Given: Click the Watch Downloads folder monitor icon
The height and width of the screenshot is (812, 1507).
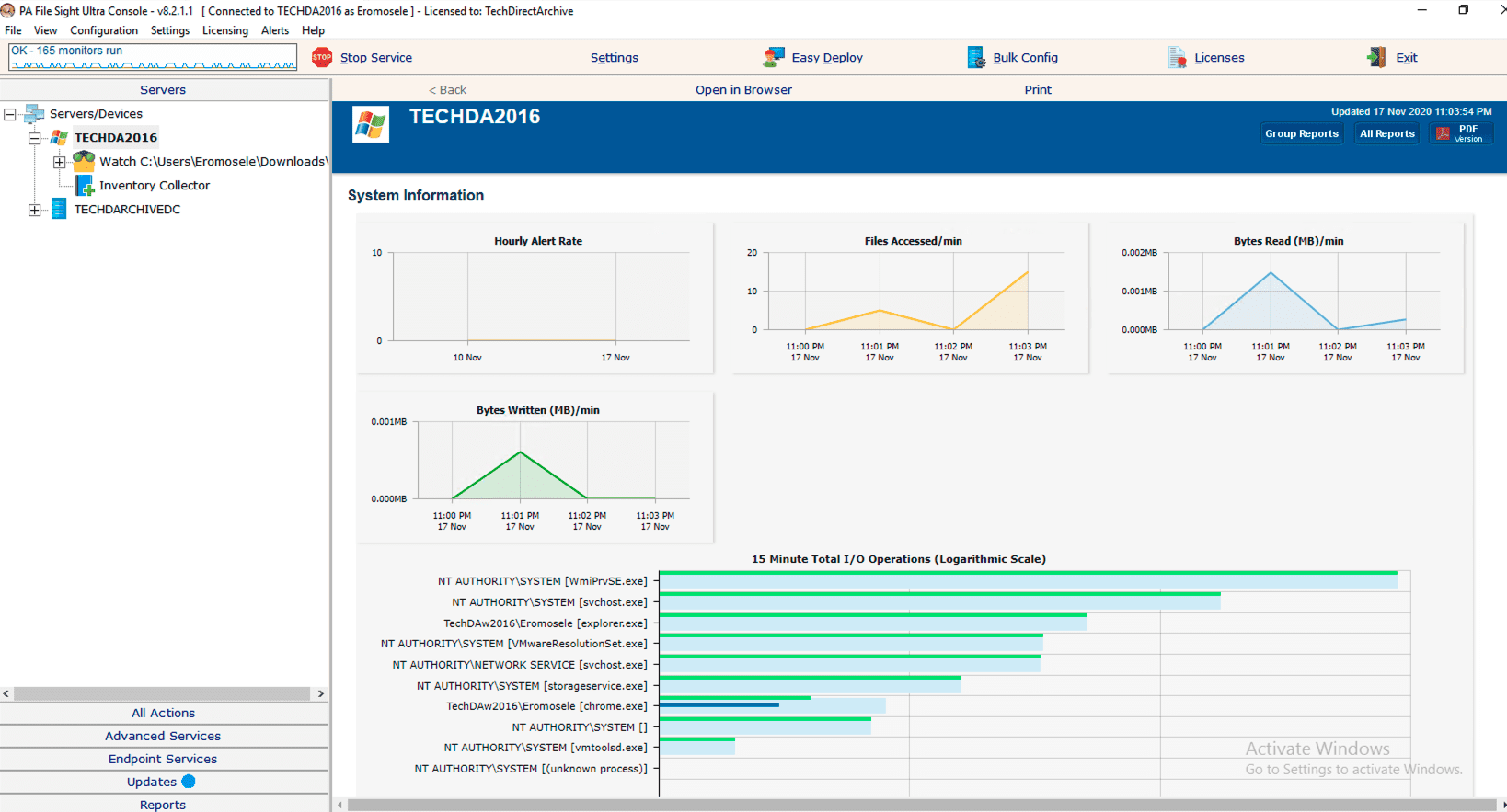Looking at the screenshot, I should point(85,161).
